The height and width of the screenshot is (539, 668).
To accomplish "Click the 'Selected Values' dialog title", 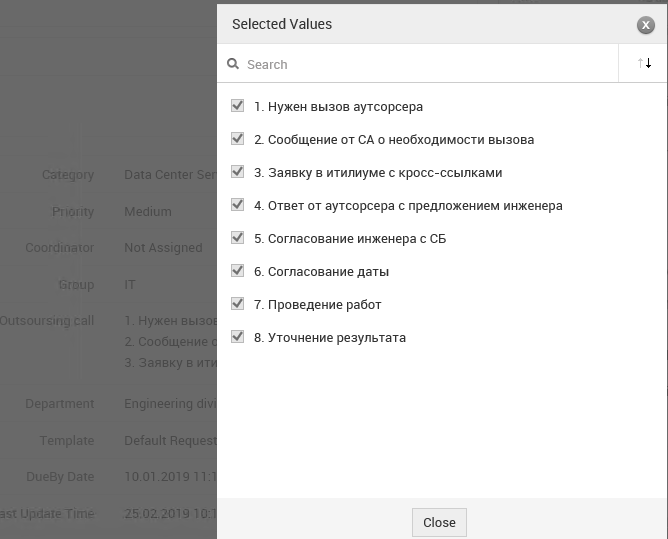I will pyautogui.click(x=282, y=24).
